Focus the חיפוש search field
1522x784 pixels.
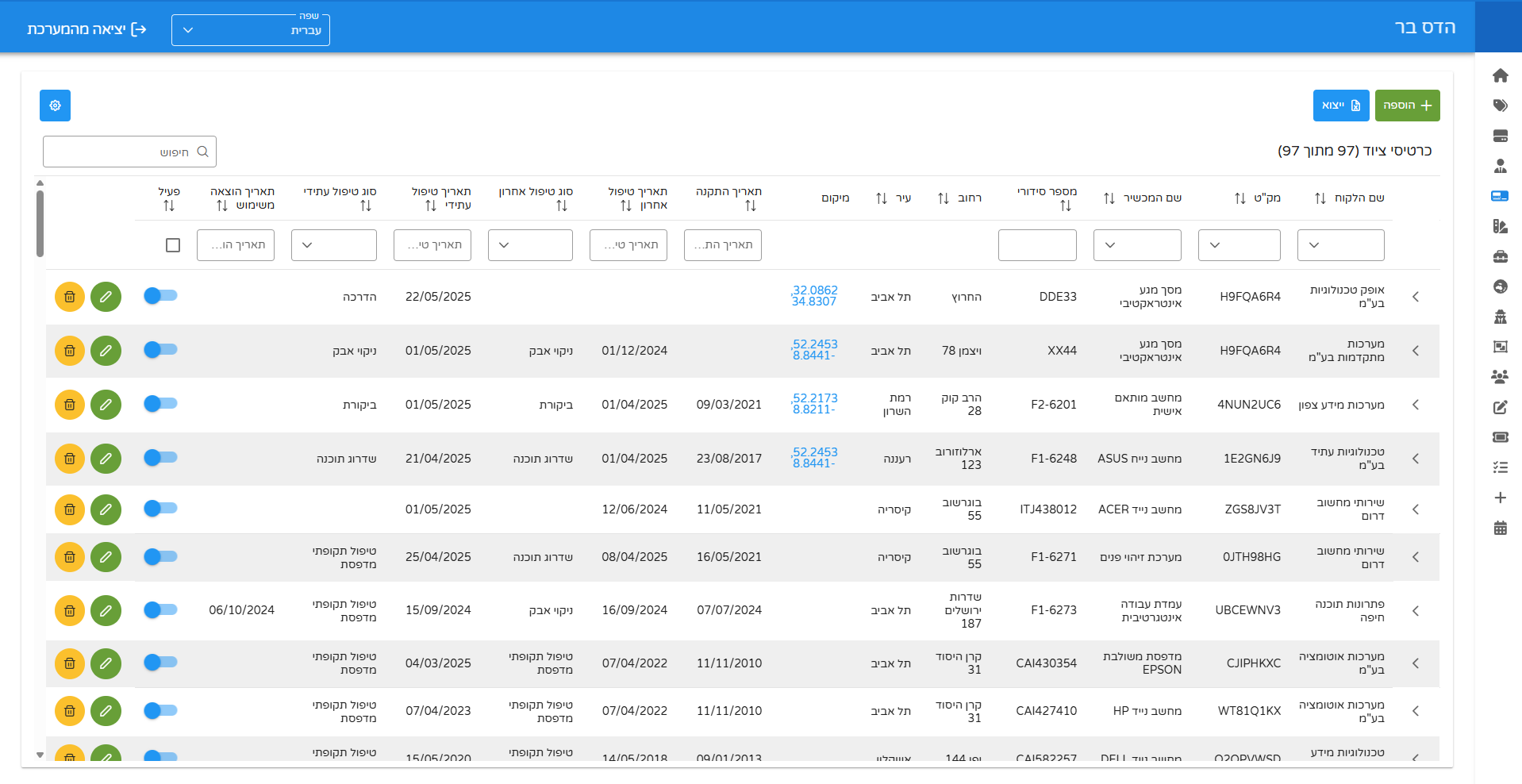(x=129, y=152)
